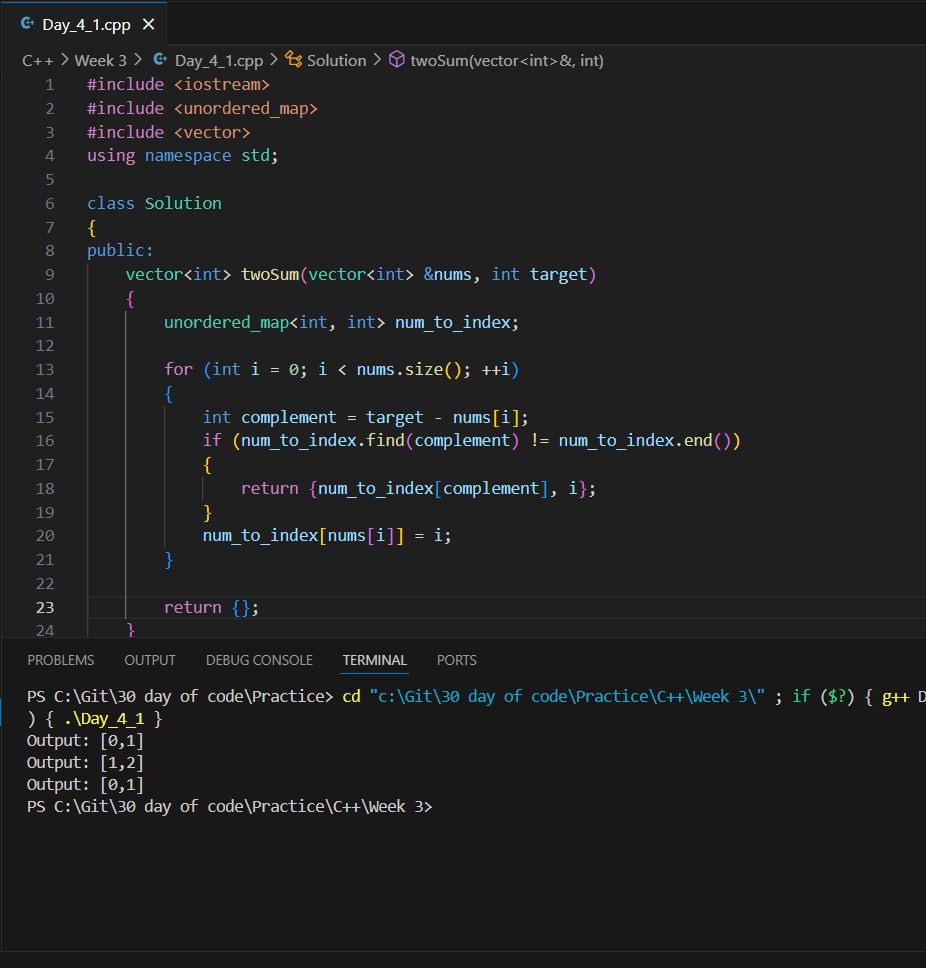Click the C++ file icon in breadcrumbs

[x=160, y=60]
